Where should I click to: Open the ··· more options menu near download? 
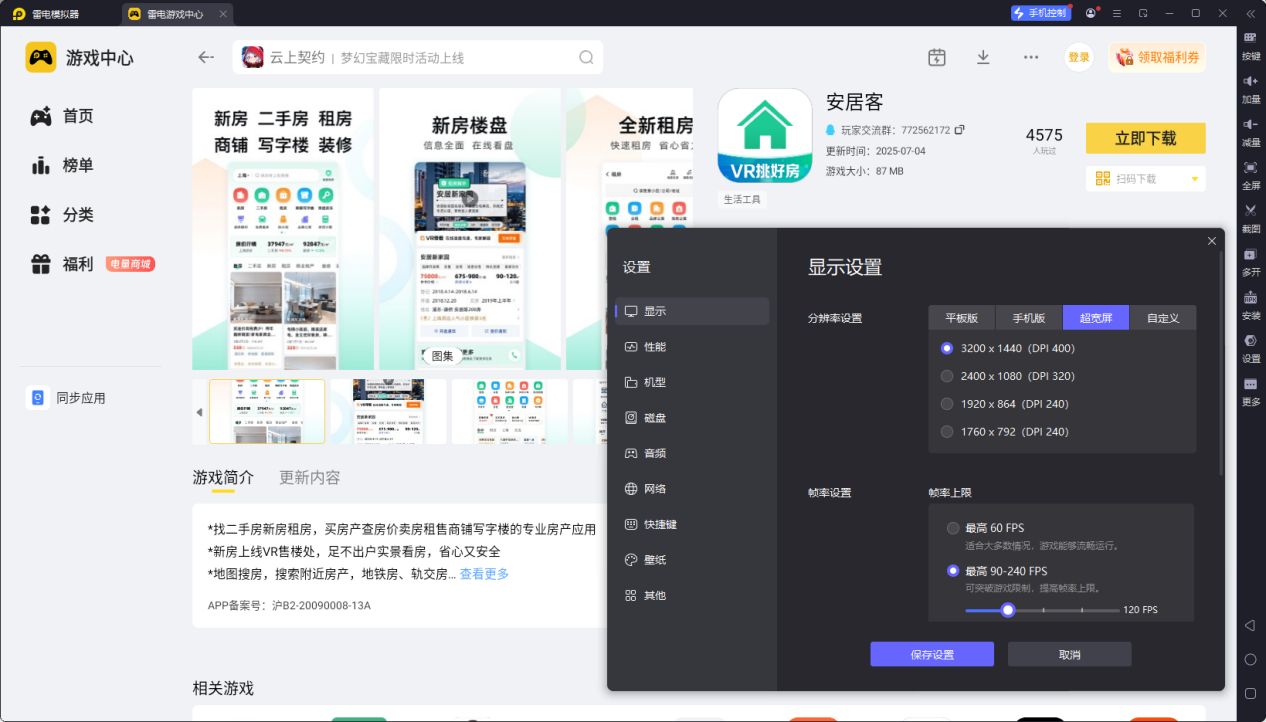pos(1031,57)
